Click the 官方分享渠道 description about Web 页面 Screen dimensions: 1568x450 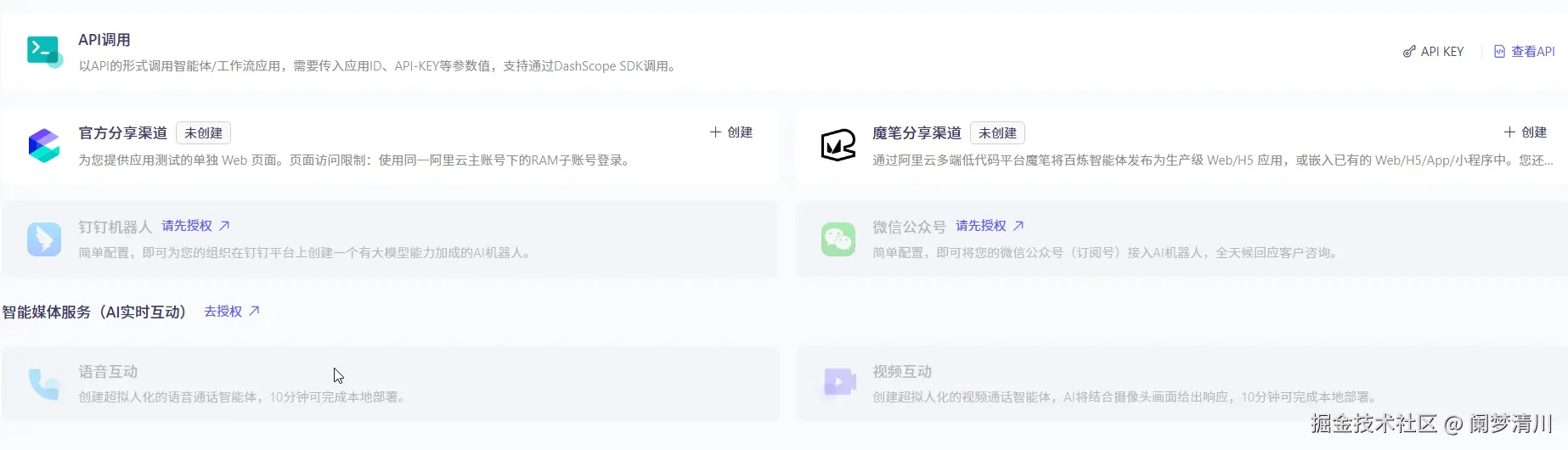pos(356,160)
